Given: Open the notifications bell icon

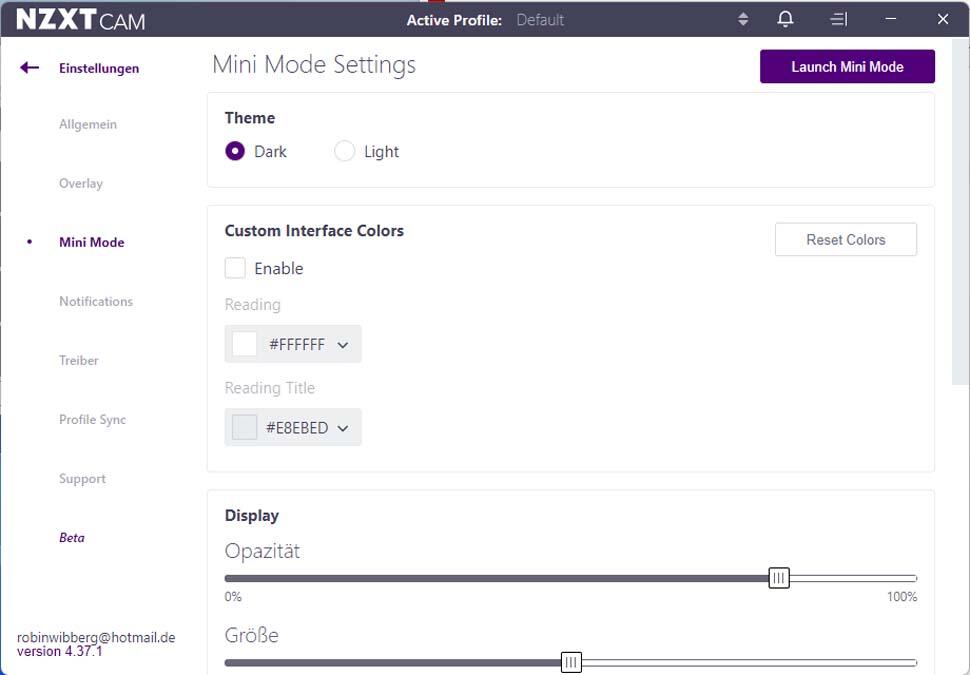Looking at the screenshot, I should 785,19.
